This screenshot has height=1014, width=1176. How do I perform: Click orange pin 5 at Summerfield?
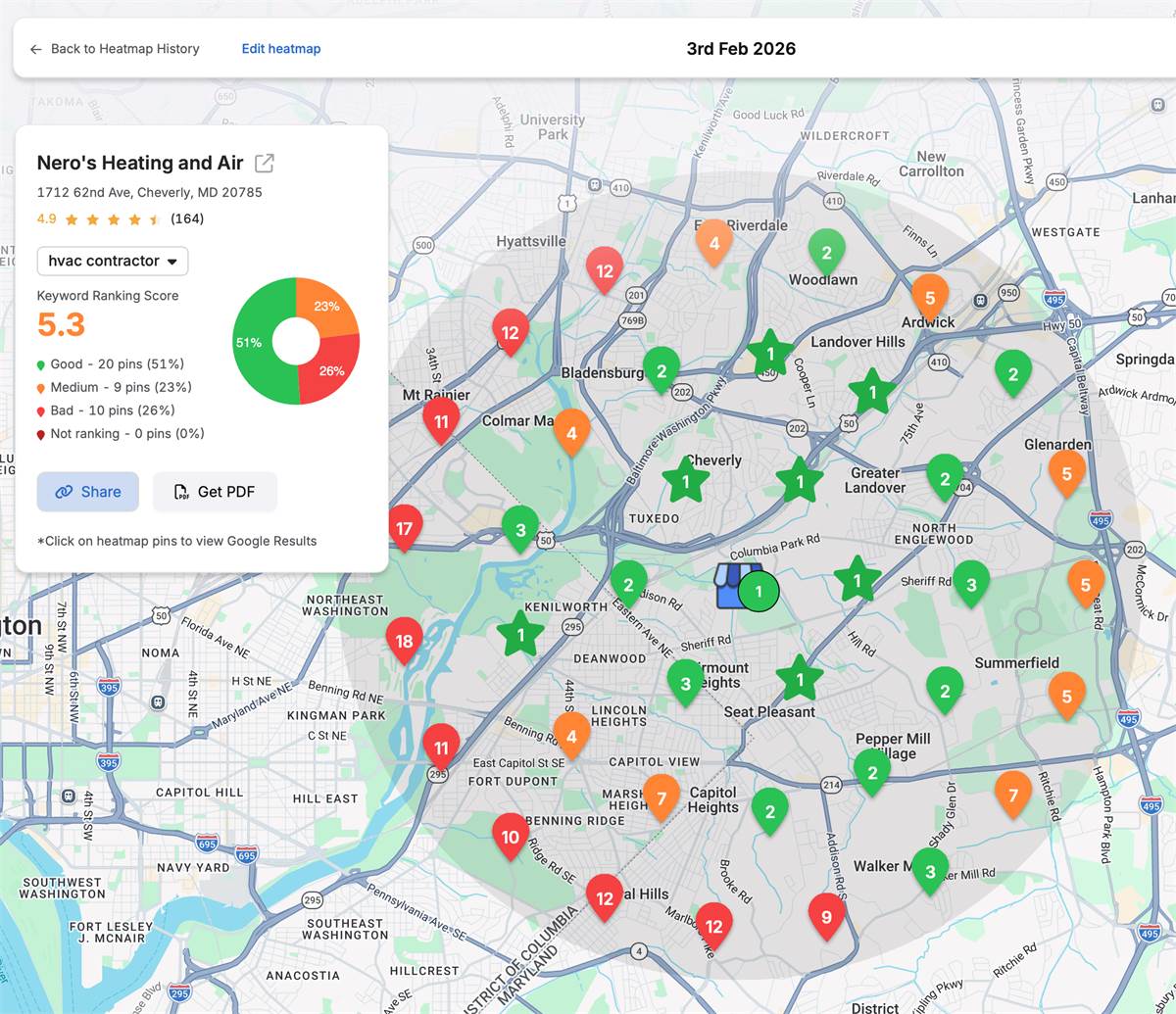point(1066,698)
